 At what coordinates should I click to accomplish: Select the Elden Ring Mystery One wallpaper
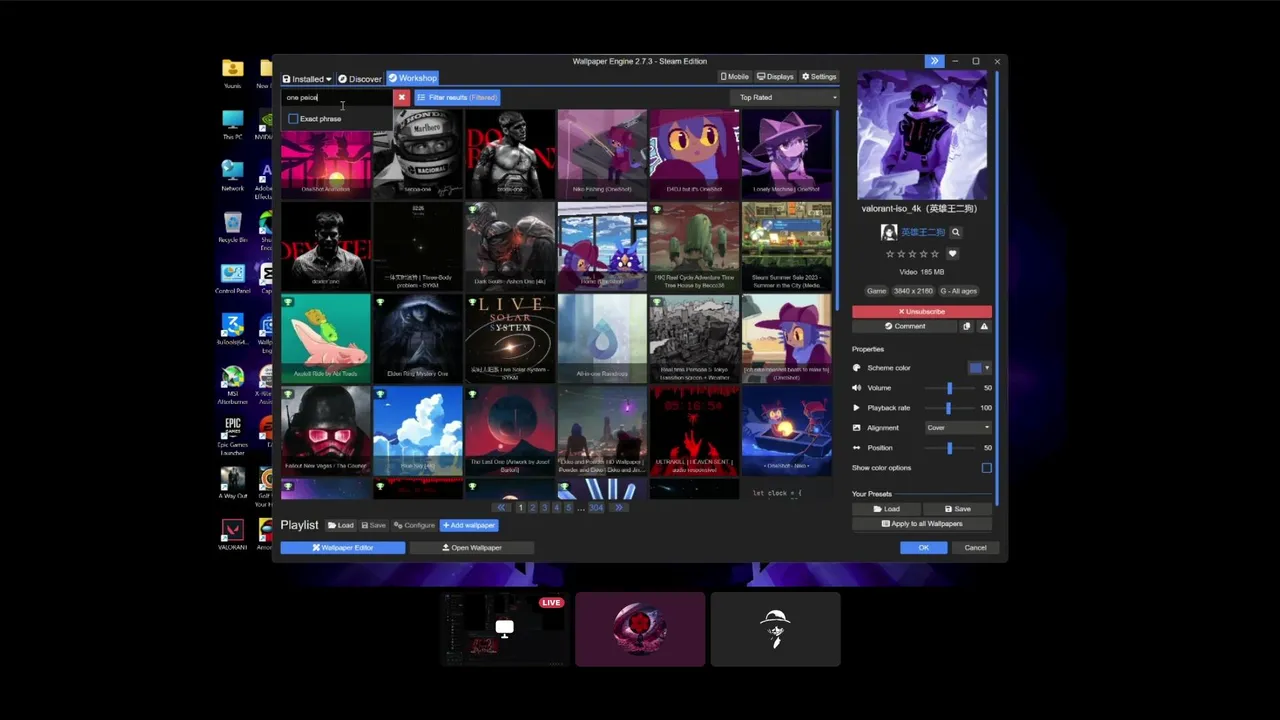pos(418,339)
